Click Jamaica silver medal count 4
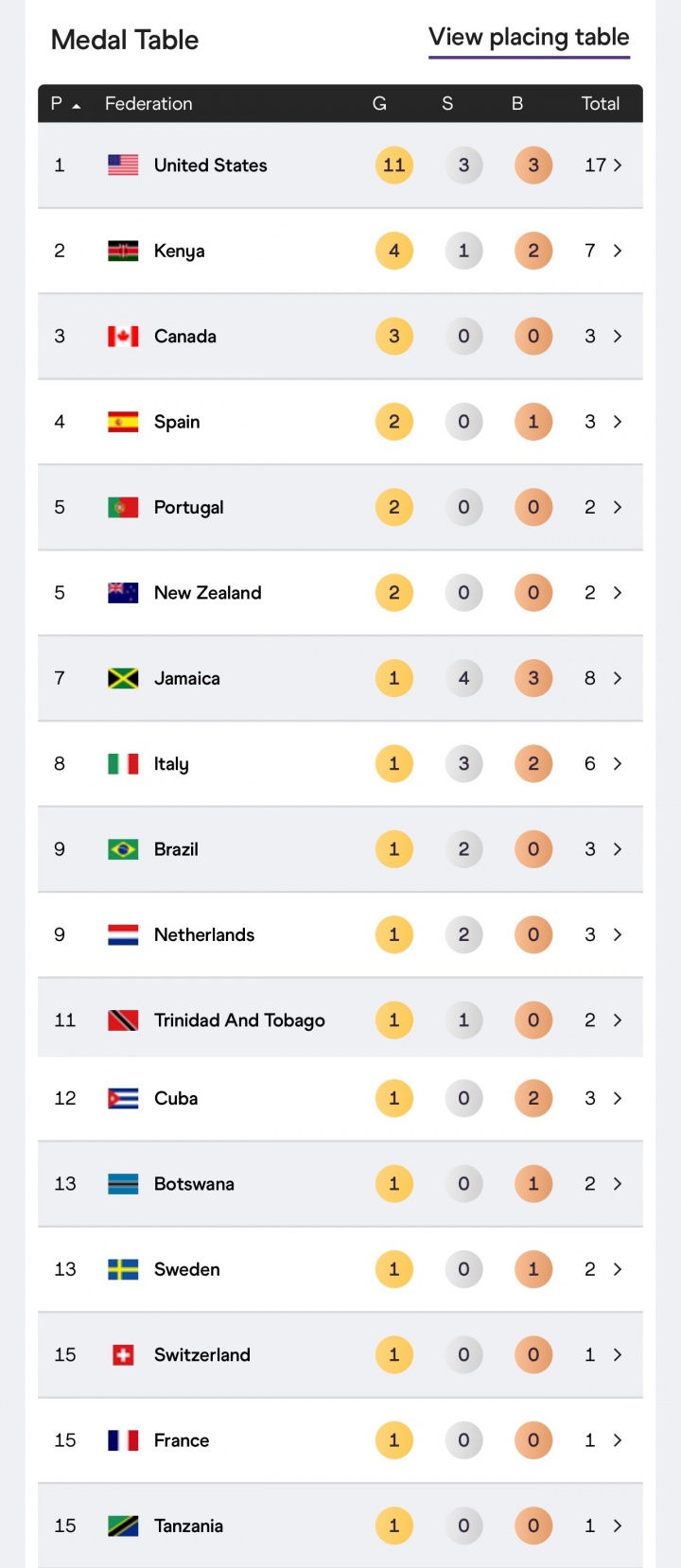681x1568 pixels. coord(463,678)
